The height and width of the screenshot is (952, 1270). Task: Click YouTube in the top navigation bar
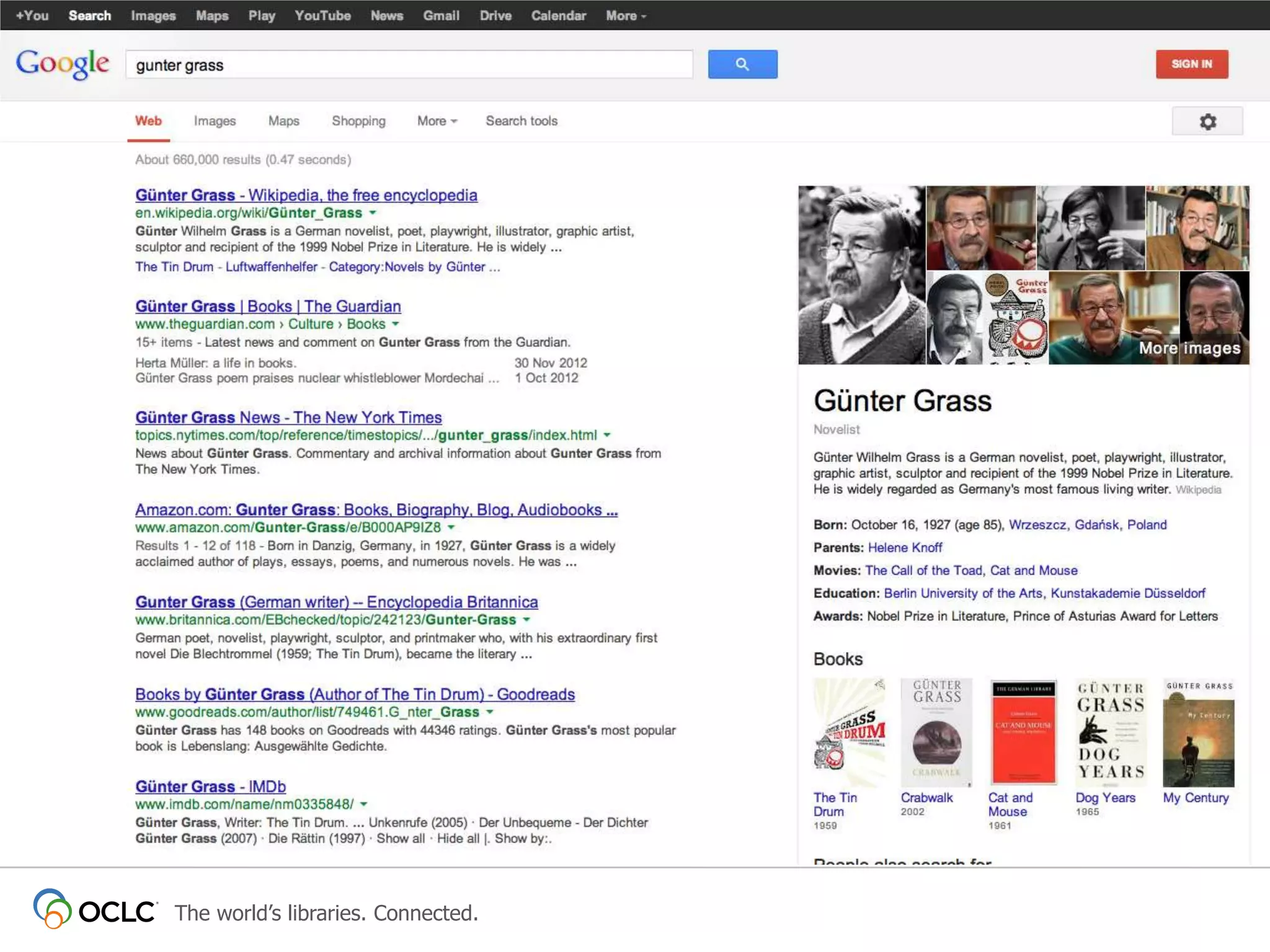point(322,16)
